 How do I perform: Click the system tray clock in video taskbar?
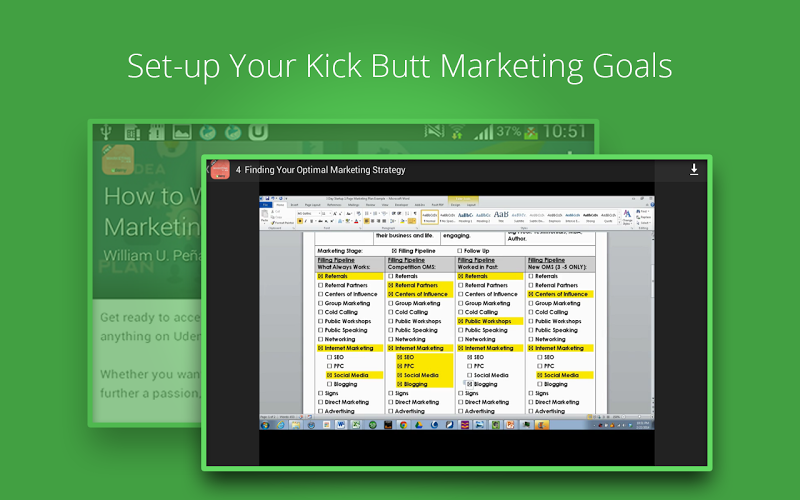(x=642, y=425)
